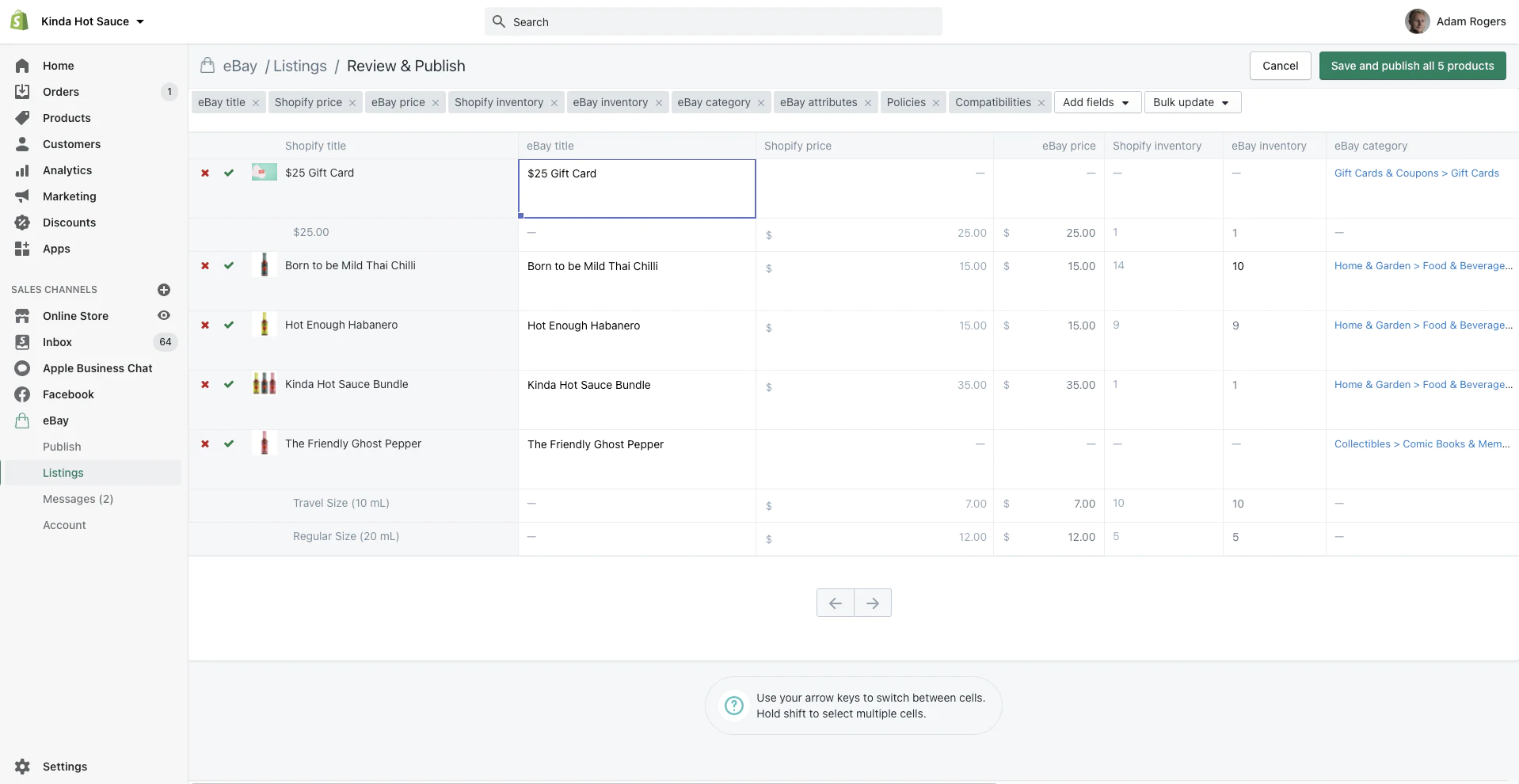Screen dimensions: 1519x784
Task: Remove the eBay inventory field tag
Action: 658,103
